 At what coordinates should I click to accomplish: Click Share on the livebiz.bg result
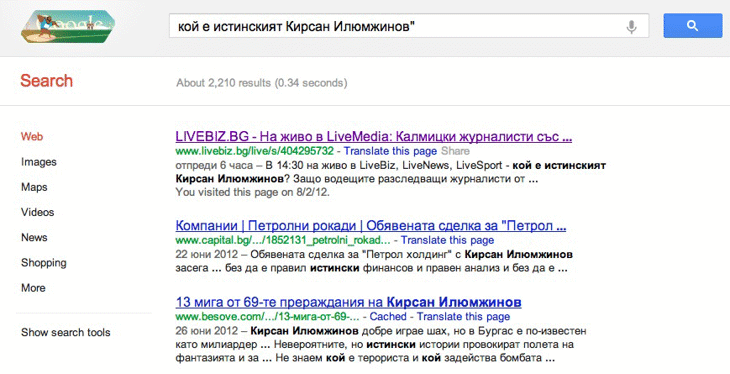[455, 151]
